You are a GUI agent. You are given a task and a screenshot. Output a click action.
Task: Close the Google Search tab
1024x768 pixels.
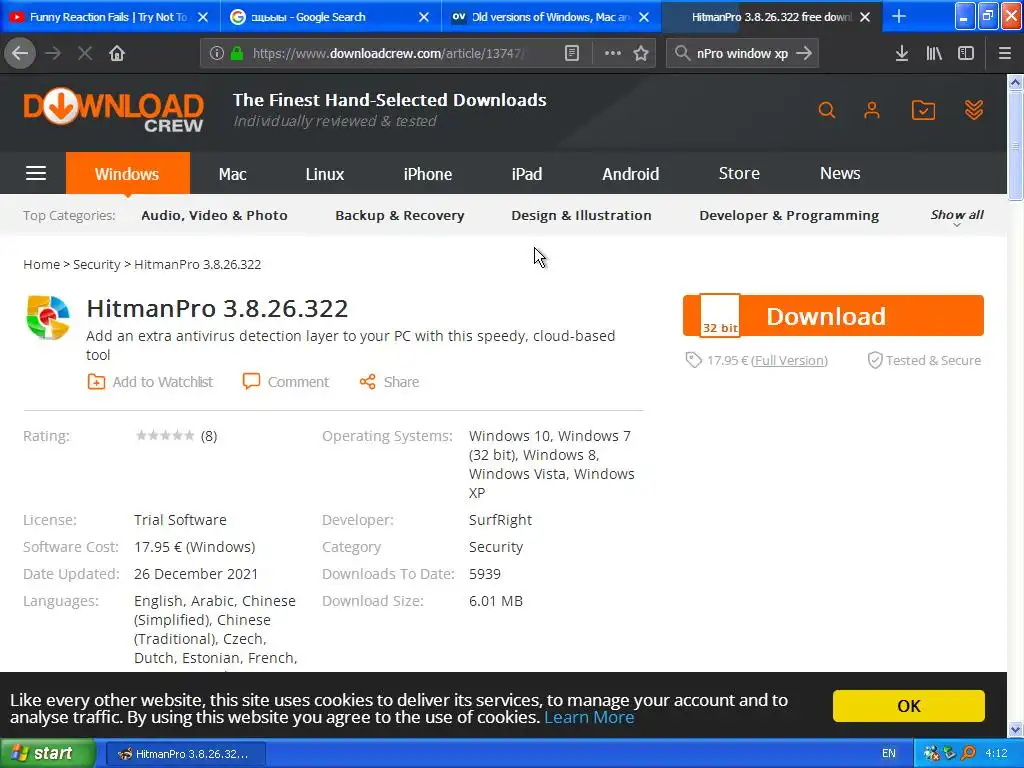pos(424,17)
